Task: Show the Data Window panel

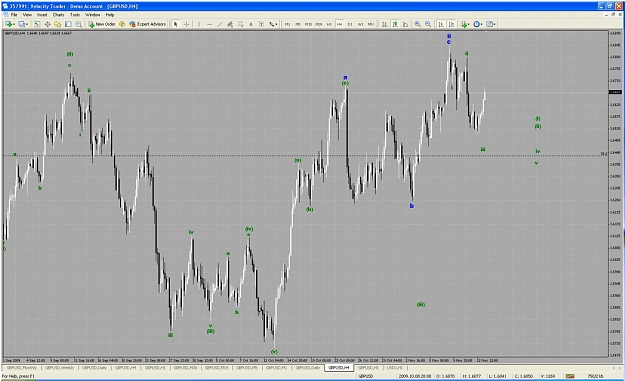Action: pyautogui.click(x=47, y=24)
